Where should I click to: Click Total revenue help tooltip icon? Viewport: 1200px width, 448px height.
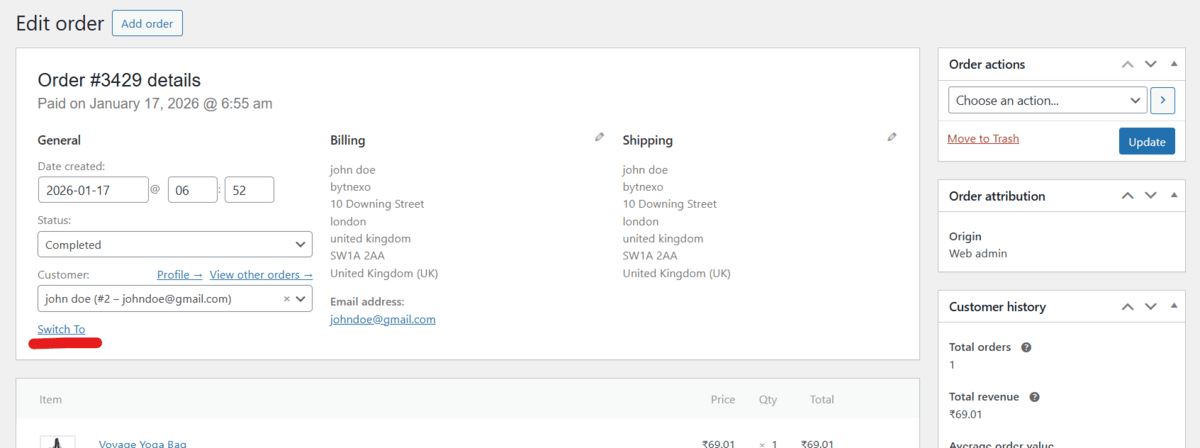pos(1034,397)
